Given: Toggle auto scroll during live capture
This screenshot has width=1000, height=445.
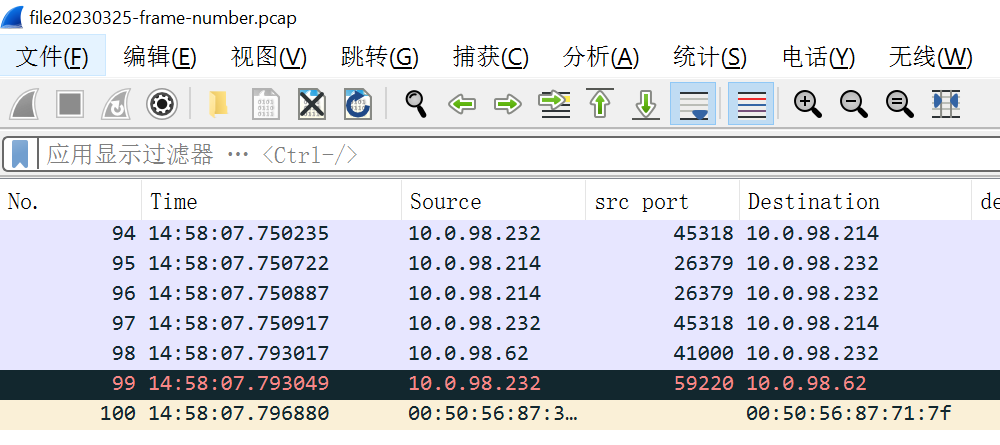Looking at the screenshot, I should click(x=693, y=103).
